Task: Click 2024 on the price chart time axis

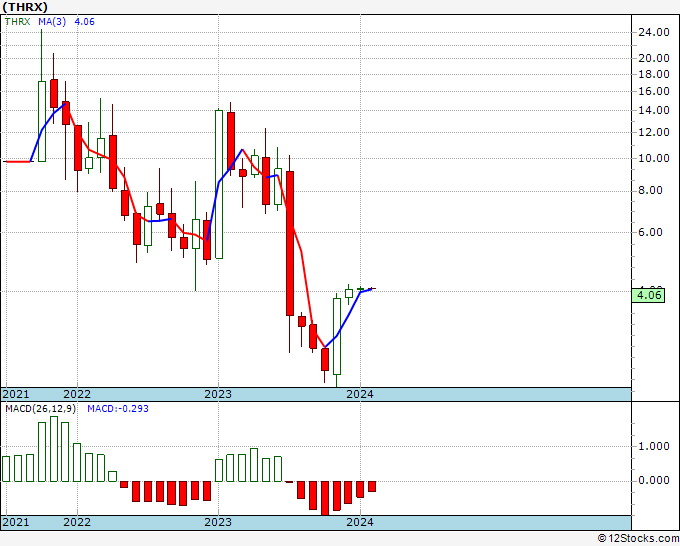Action: (360, 394)
